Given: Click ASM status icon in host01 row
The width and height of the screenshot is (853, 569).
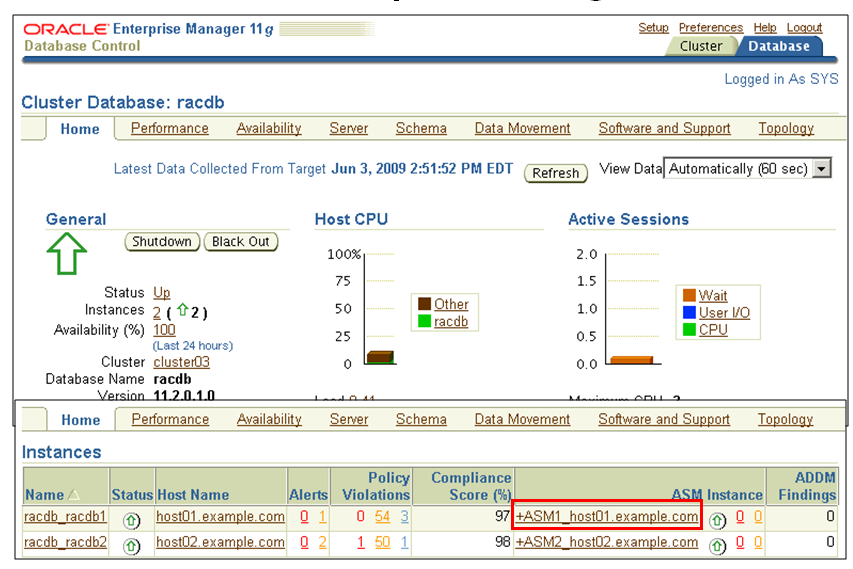Looking at the screenshot, I should tap(717, 521).
